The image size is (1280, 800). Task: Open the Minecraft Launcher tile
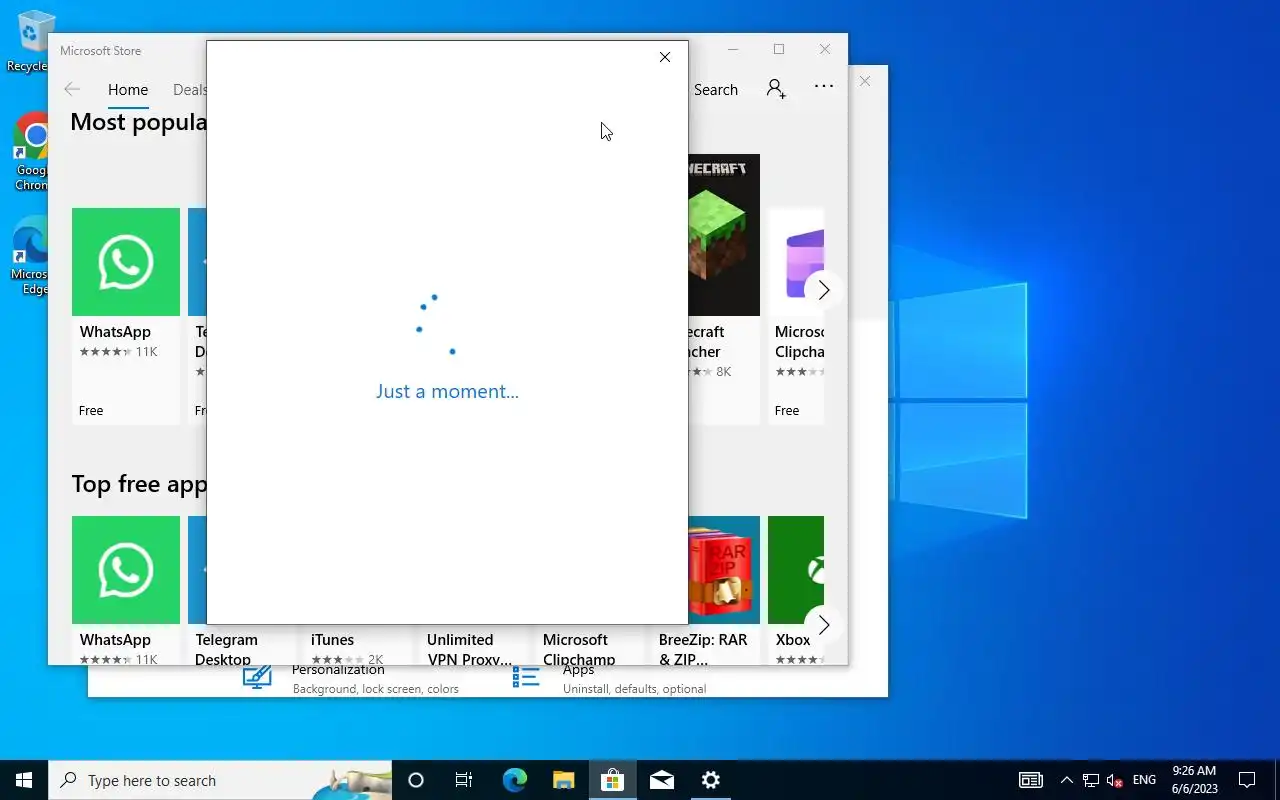(x=724, y=290)
